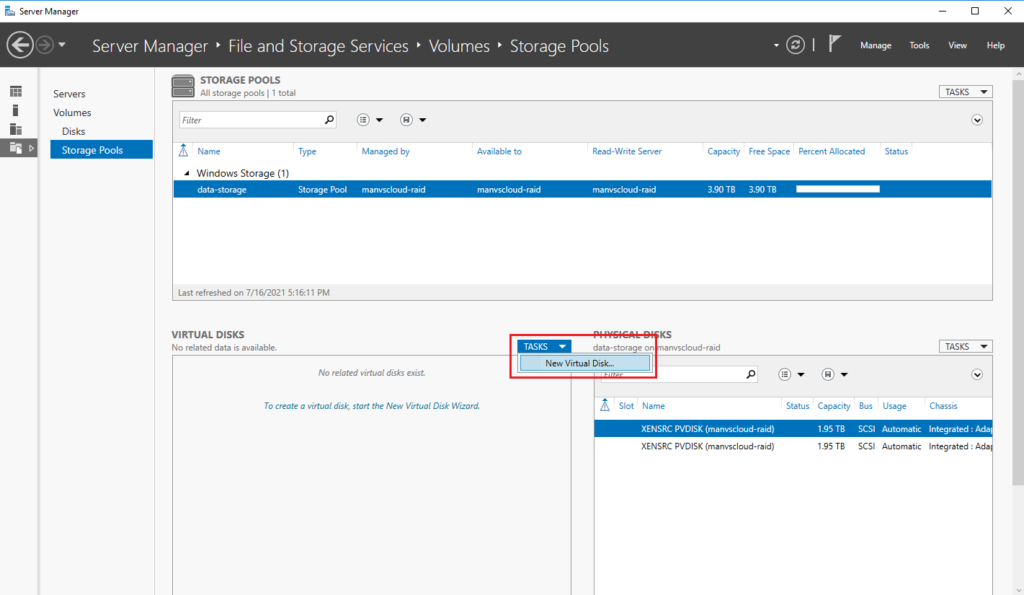Click the New Virtual Disk Wizard link
The image size is (1024, 595).
(372, 406)
